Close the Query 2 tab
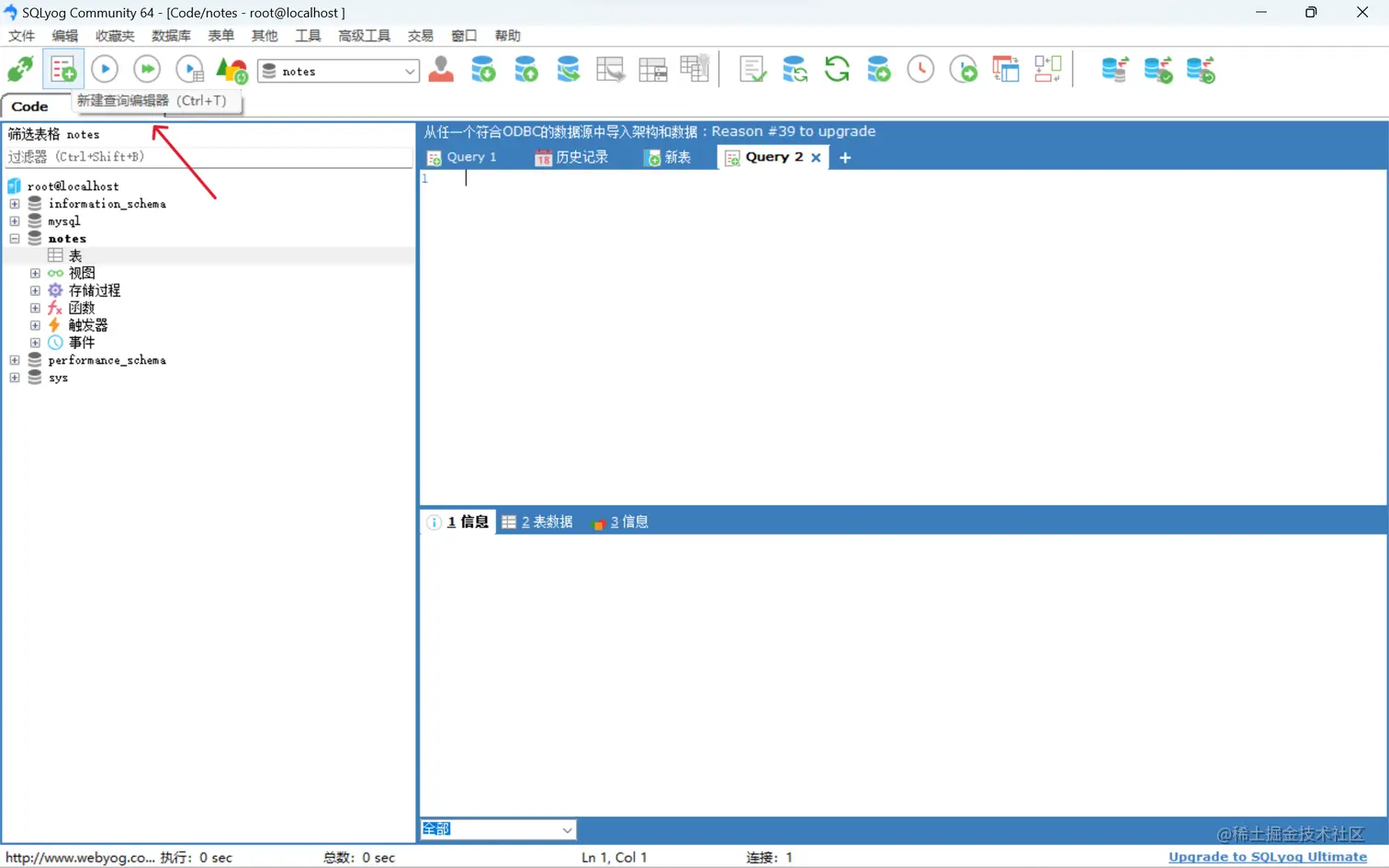 click(816, 157)
